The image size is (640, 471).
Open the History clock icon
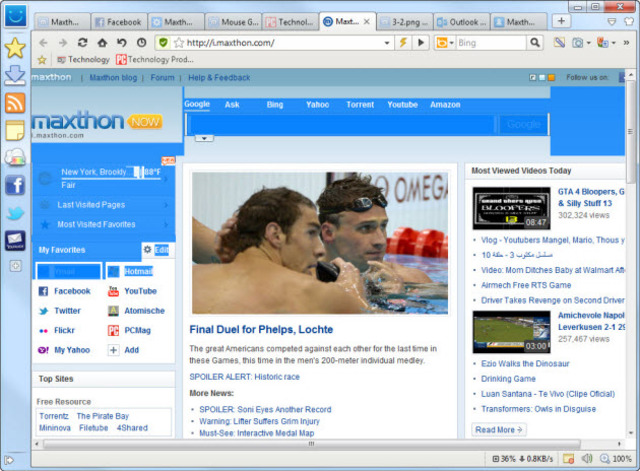point(142,42)
